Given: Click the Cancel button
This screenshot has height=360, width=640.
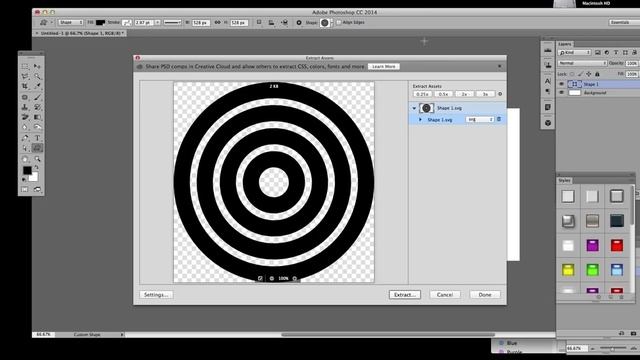Looking at the screenshot, I should [445, 295].
